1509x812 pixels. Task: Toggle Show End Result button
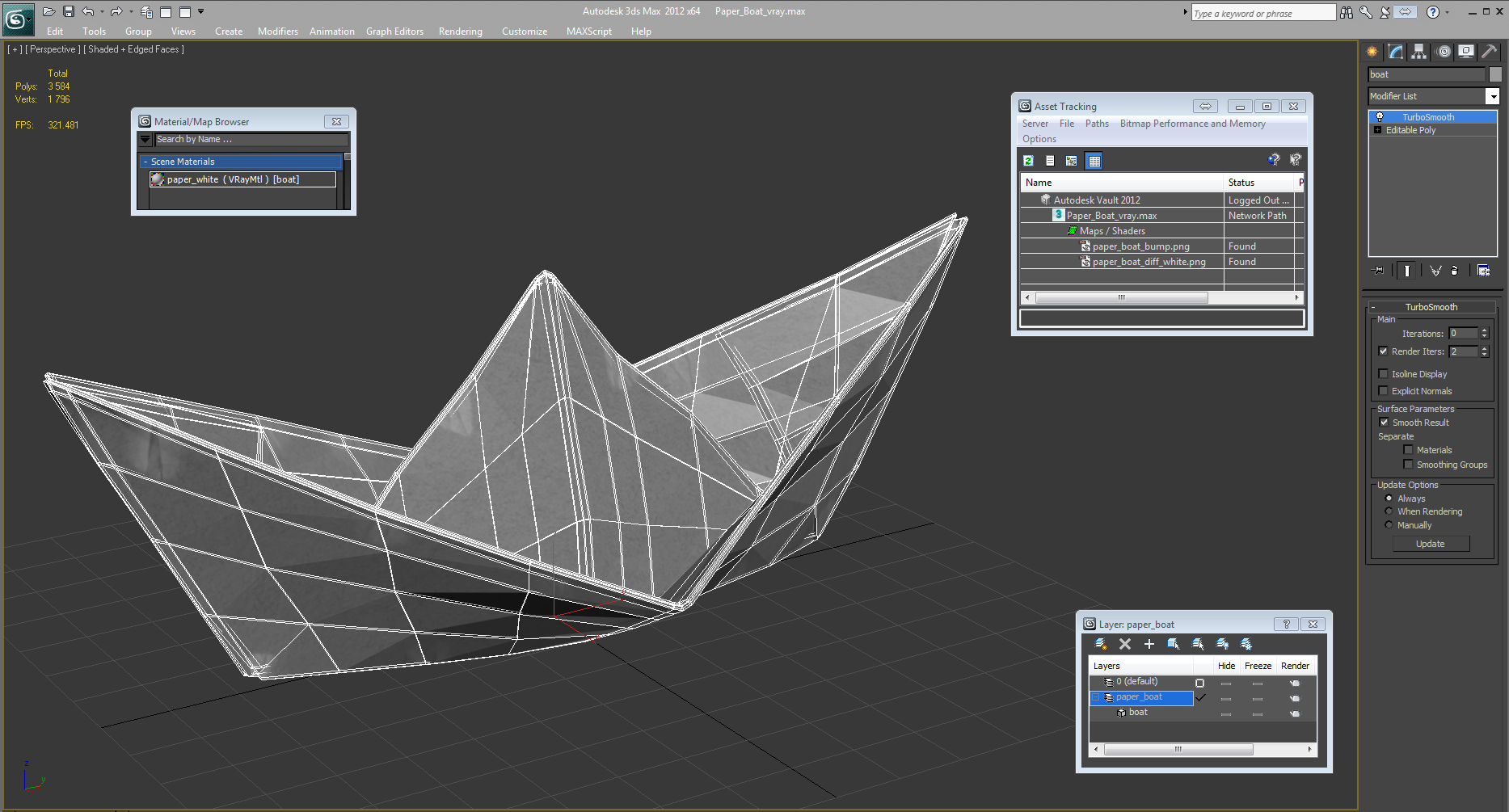(1407, 271)
